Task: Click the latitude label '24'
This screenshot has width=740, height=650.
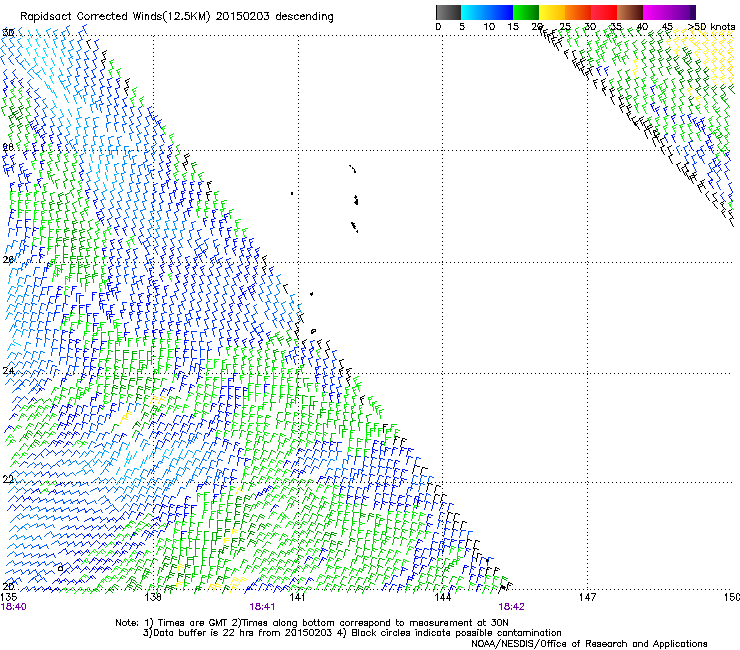Action: [8, 371]
